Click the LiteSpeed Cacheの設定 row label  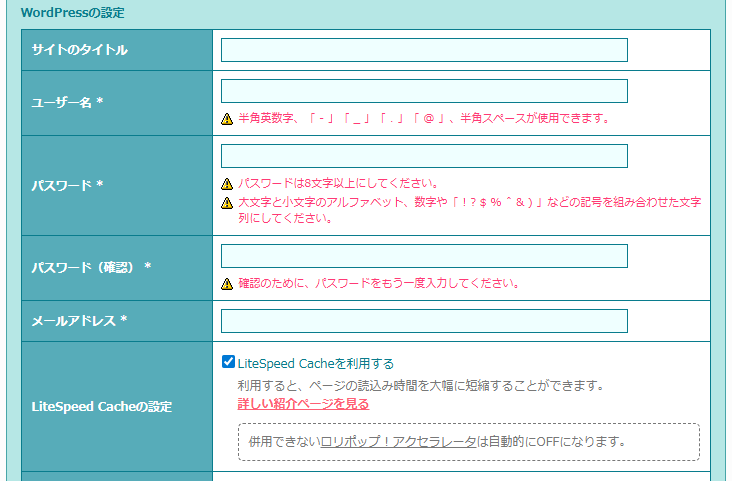pyautogui.click(x=102, y=406)
